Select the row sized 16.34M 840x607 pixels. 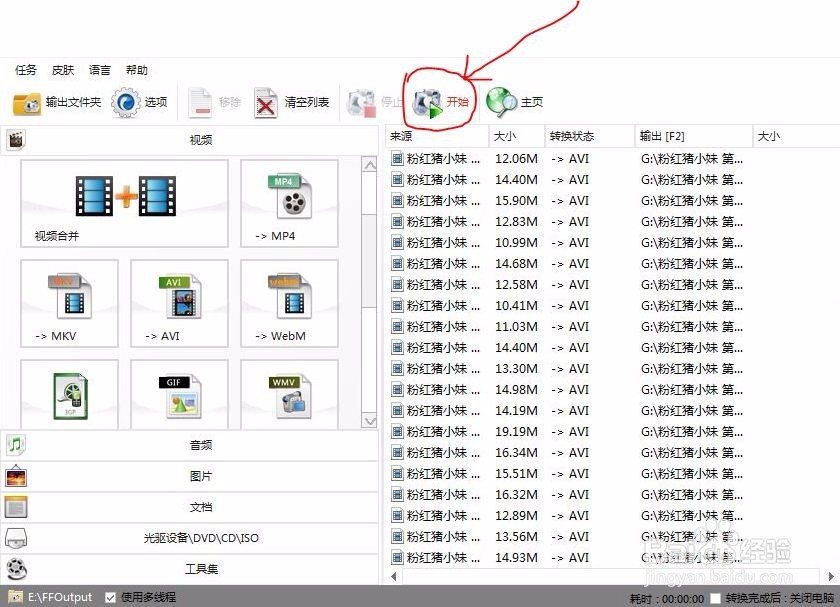(x=612, y=452)
